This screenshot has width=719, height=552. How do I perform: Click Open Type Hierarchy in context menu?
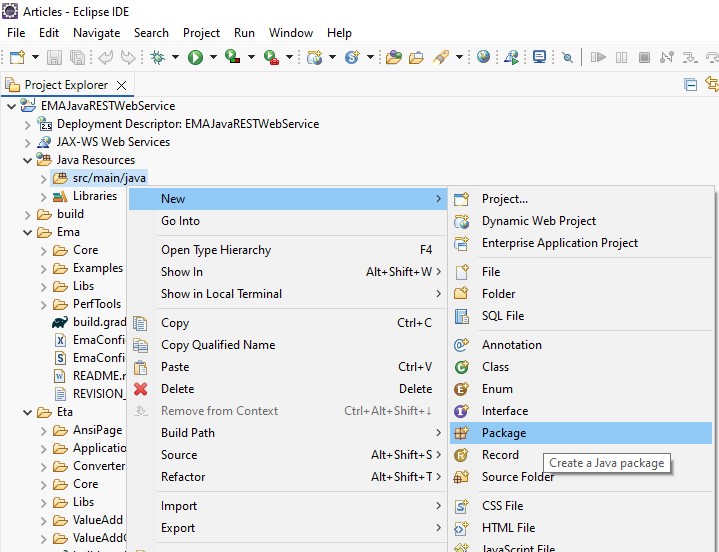(288, 250)
